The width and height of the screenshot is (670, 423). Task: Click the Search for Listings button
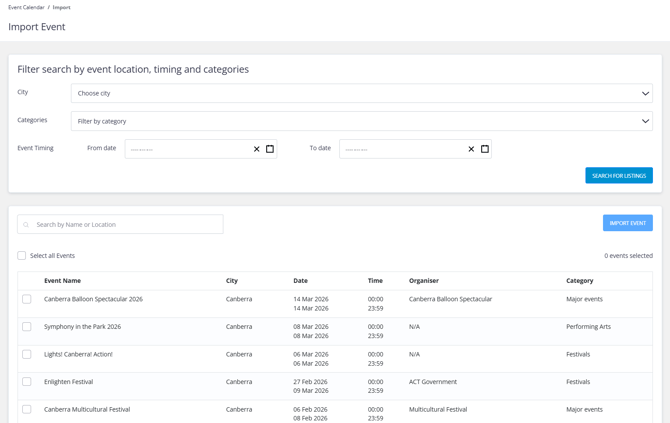point(619,176)
